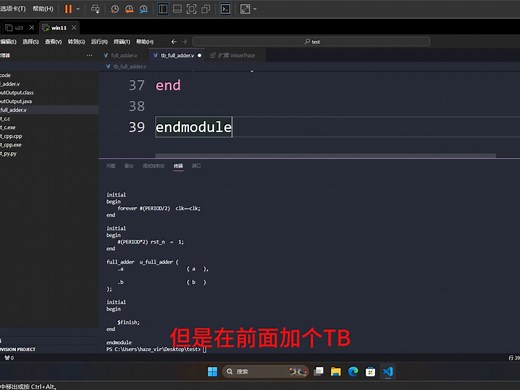Expand the code folder in explorer

(5, 75)
